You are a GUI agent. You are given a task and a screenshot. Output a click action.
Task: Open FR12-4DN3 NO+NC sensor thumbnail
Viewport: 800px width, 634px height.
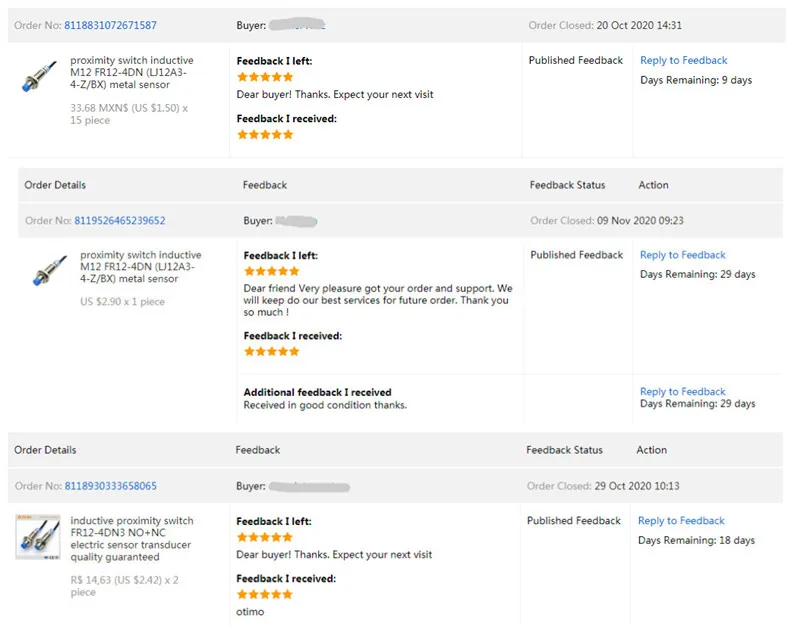tap(38, 537)
